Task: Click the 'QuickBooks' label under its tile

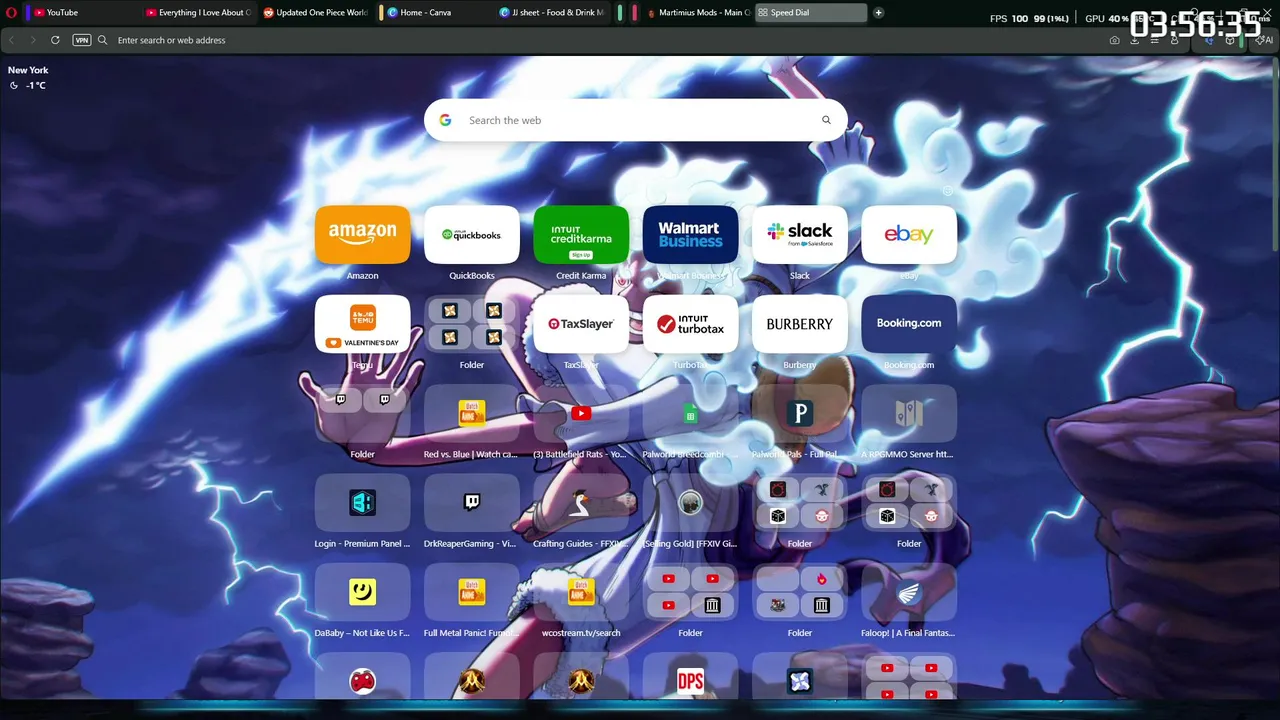Action: point(472,276)
